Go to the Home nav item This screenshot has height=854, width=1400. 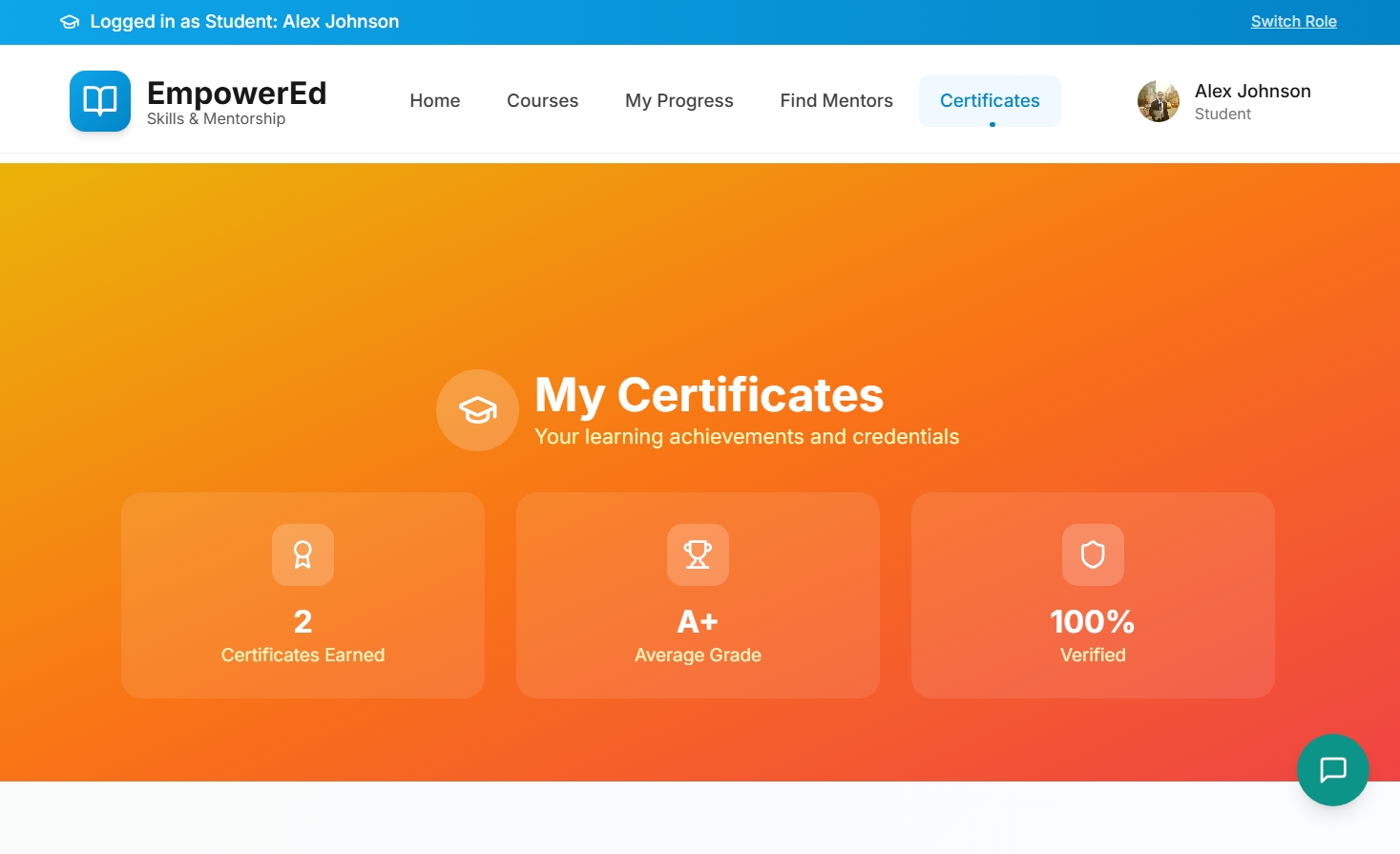(435, 101)
